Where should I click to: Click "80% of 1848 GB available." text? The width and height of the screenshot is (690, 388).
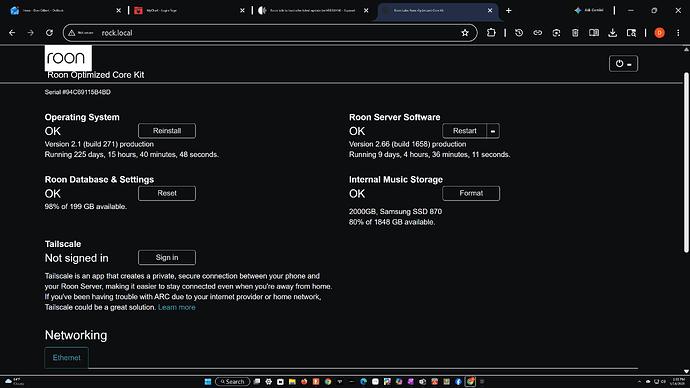pos(392,222)
